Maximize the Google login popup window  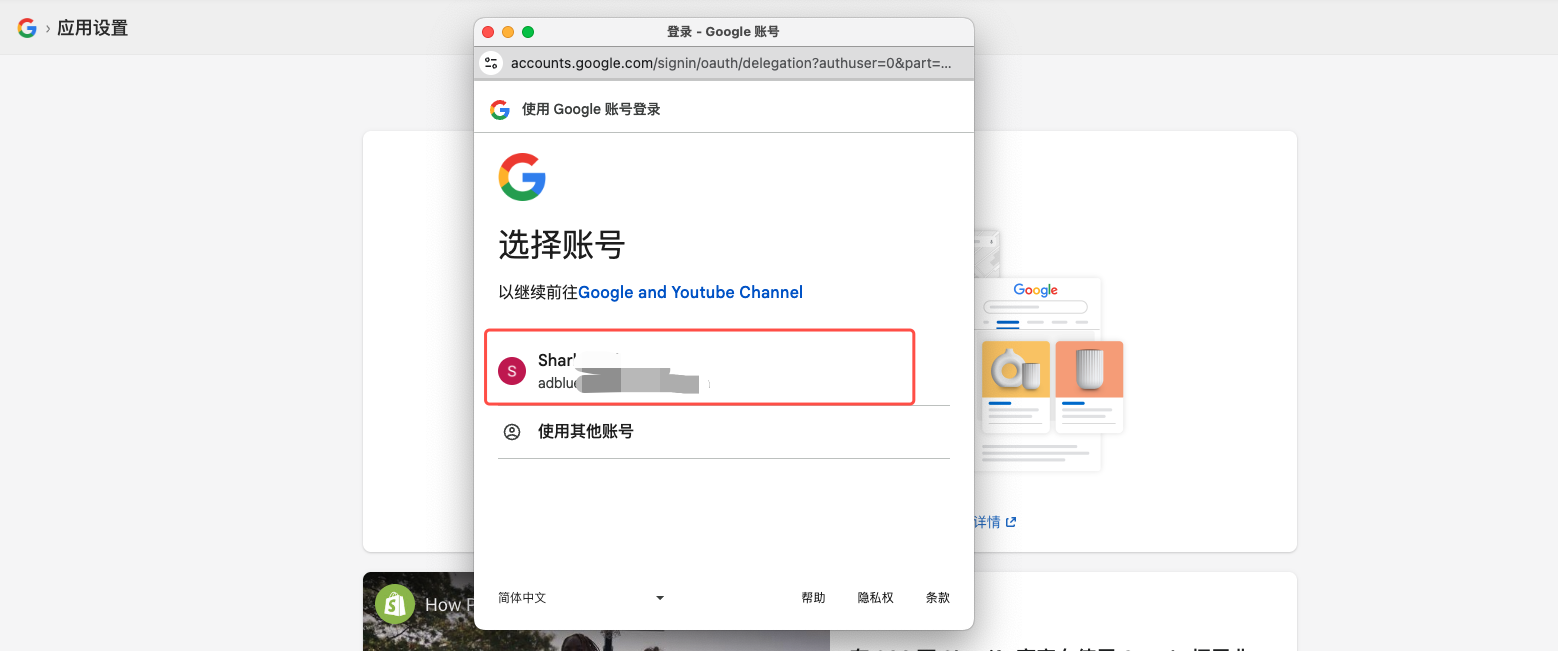pyautogui.click(x=528, y=32)
